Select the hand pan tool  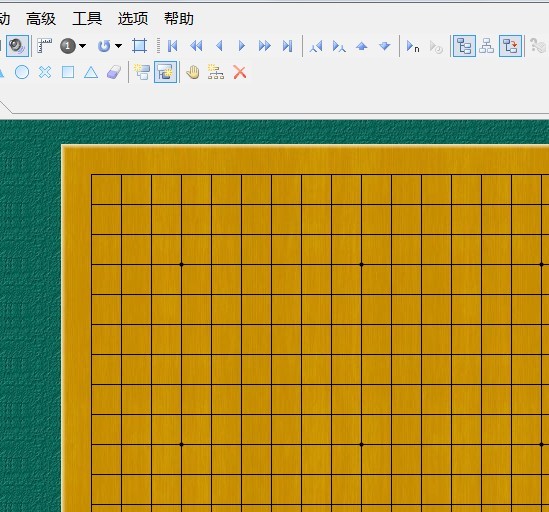[193, 72]
